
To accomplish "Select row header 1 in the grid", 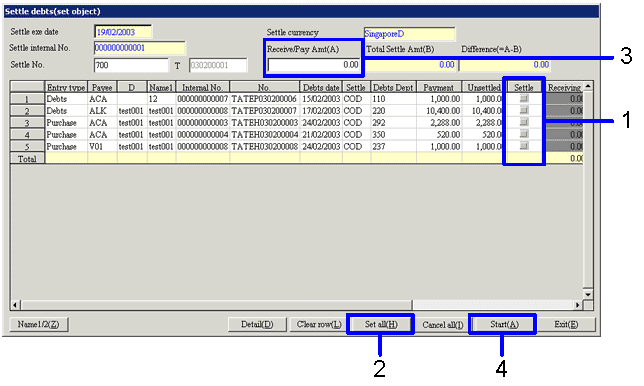I will [27, 99].
